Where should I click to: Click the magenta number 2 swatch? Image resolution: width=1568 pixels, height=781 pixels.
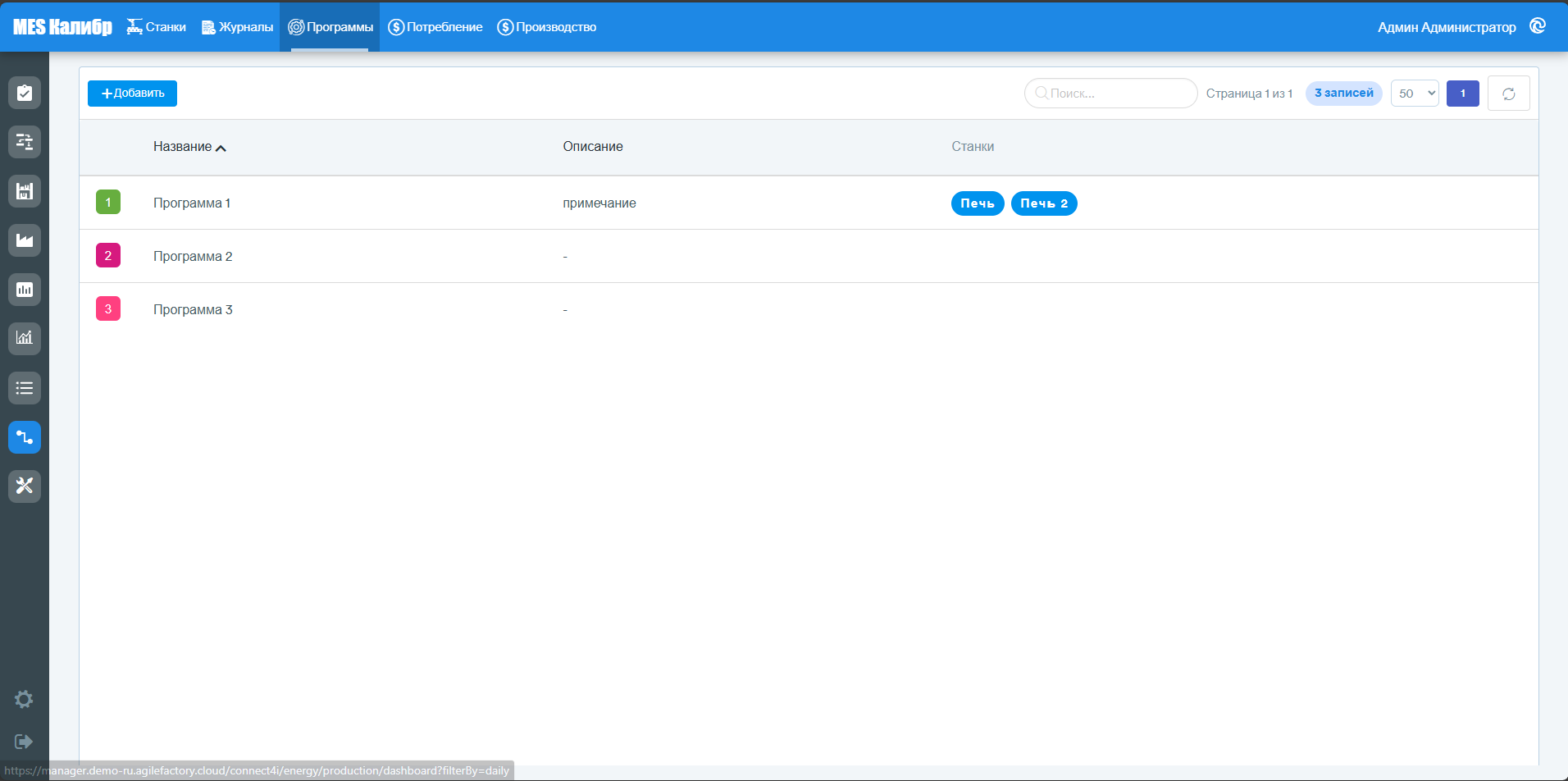pos(108,255)
